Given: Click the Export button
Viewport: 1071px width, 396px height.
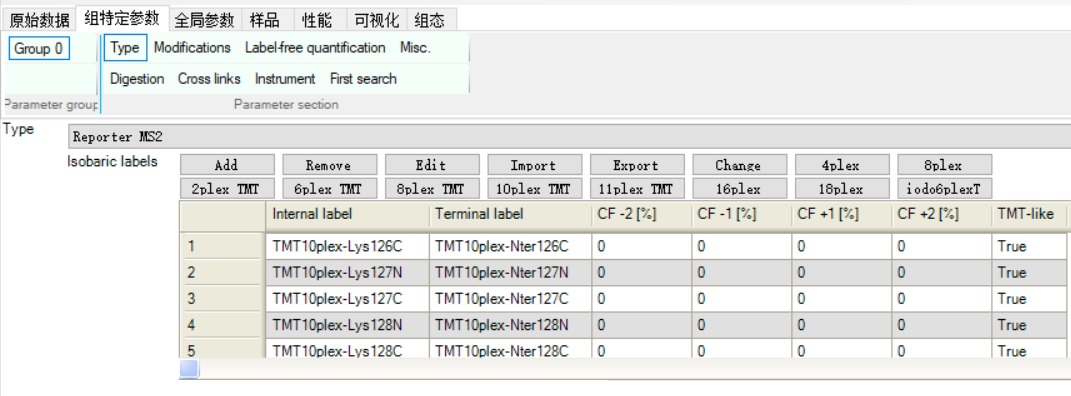Looking at the screenshot, I should point(637,165).
